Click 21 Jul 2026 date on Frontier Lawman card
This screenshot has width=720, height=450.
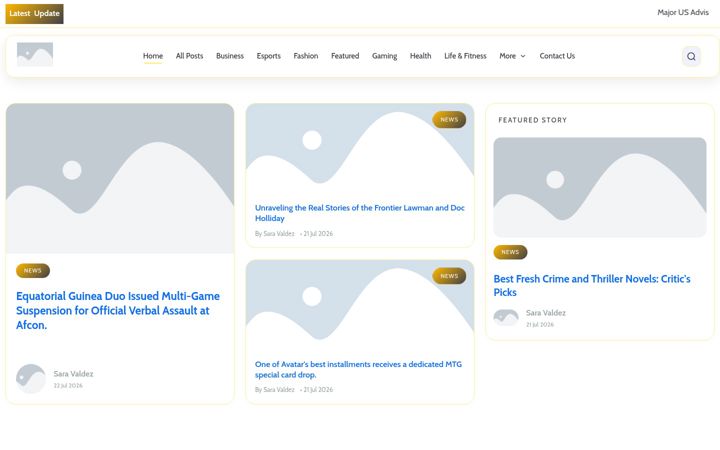pyautogui.click(x=318, y=233)
